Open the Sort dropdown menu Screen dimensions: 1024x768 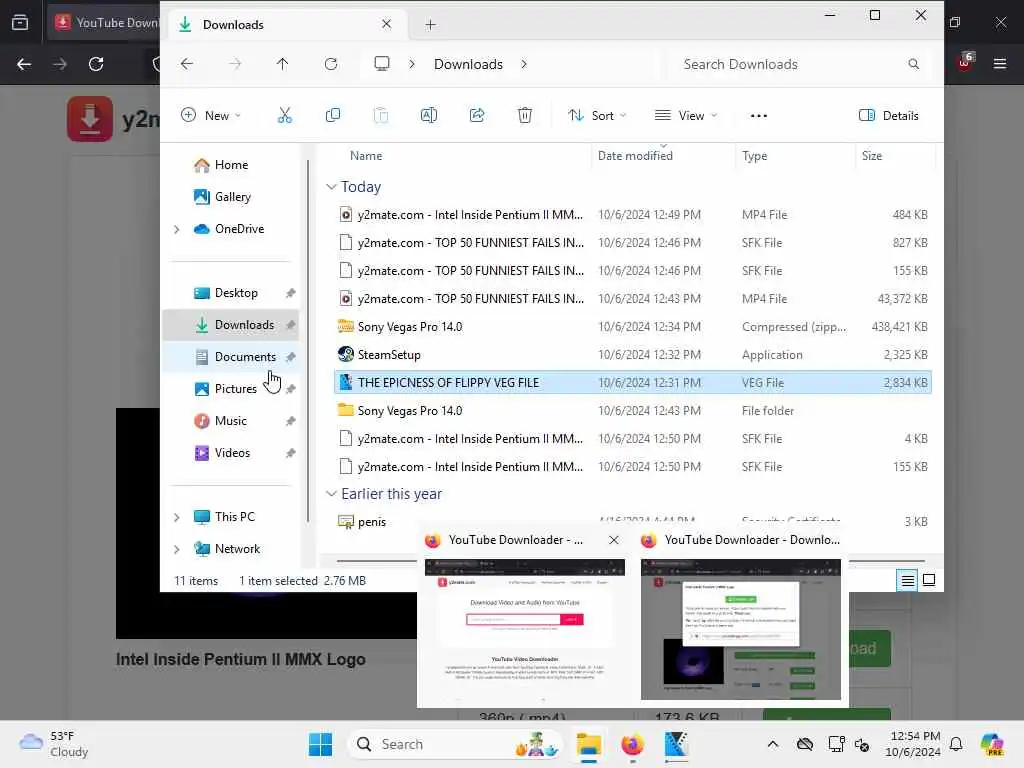click(597, 116)
